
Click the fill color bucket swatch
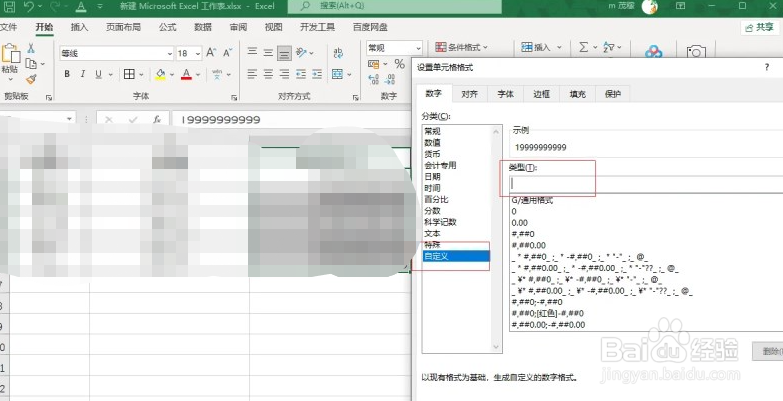tap(160, 74)
